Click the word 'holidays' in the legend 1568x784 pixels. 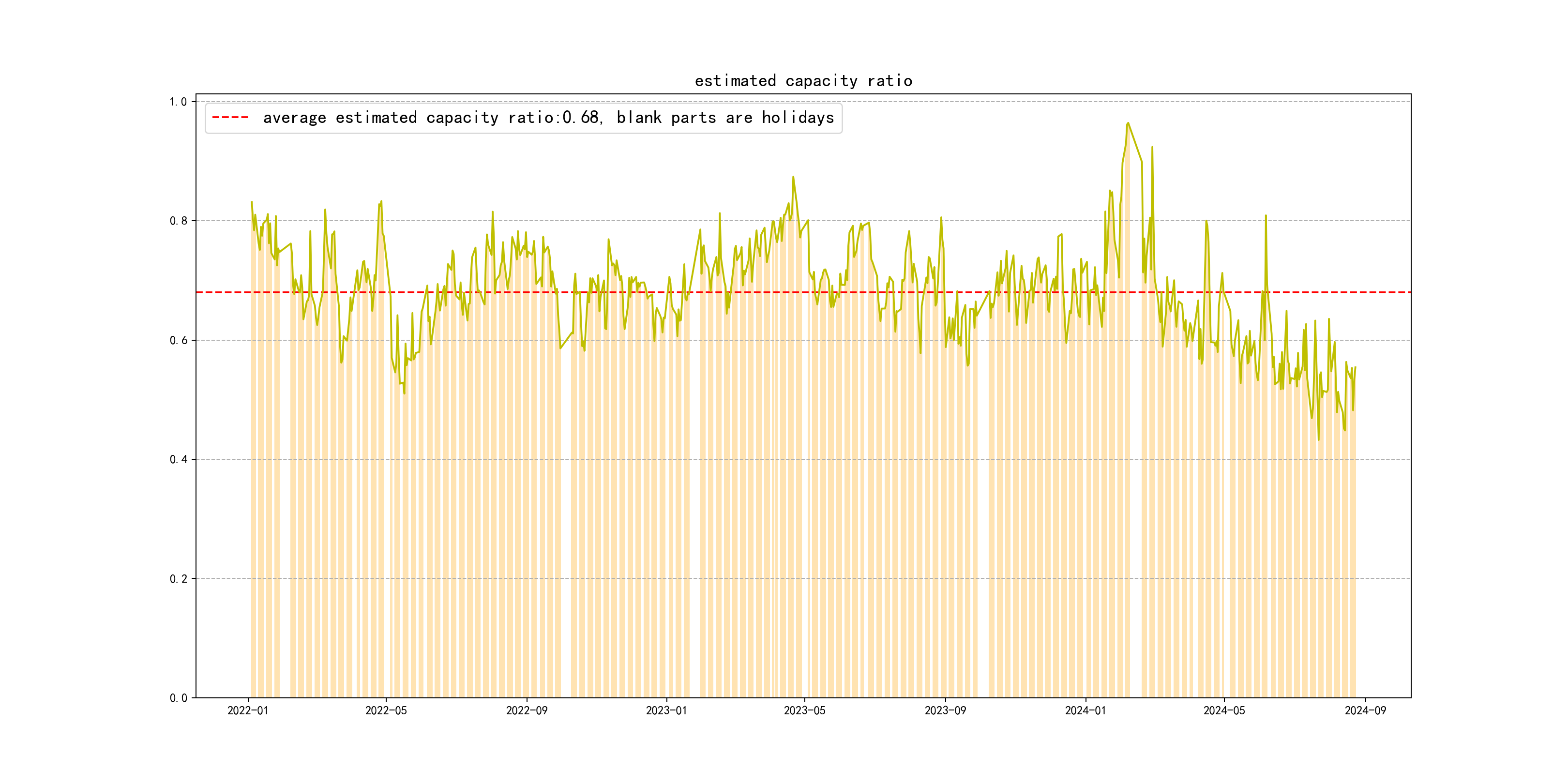798,118
